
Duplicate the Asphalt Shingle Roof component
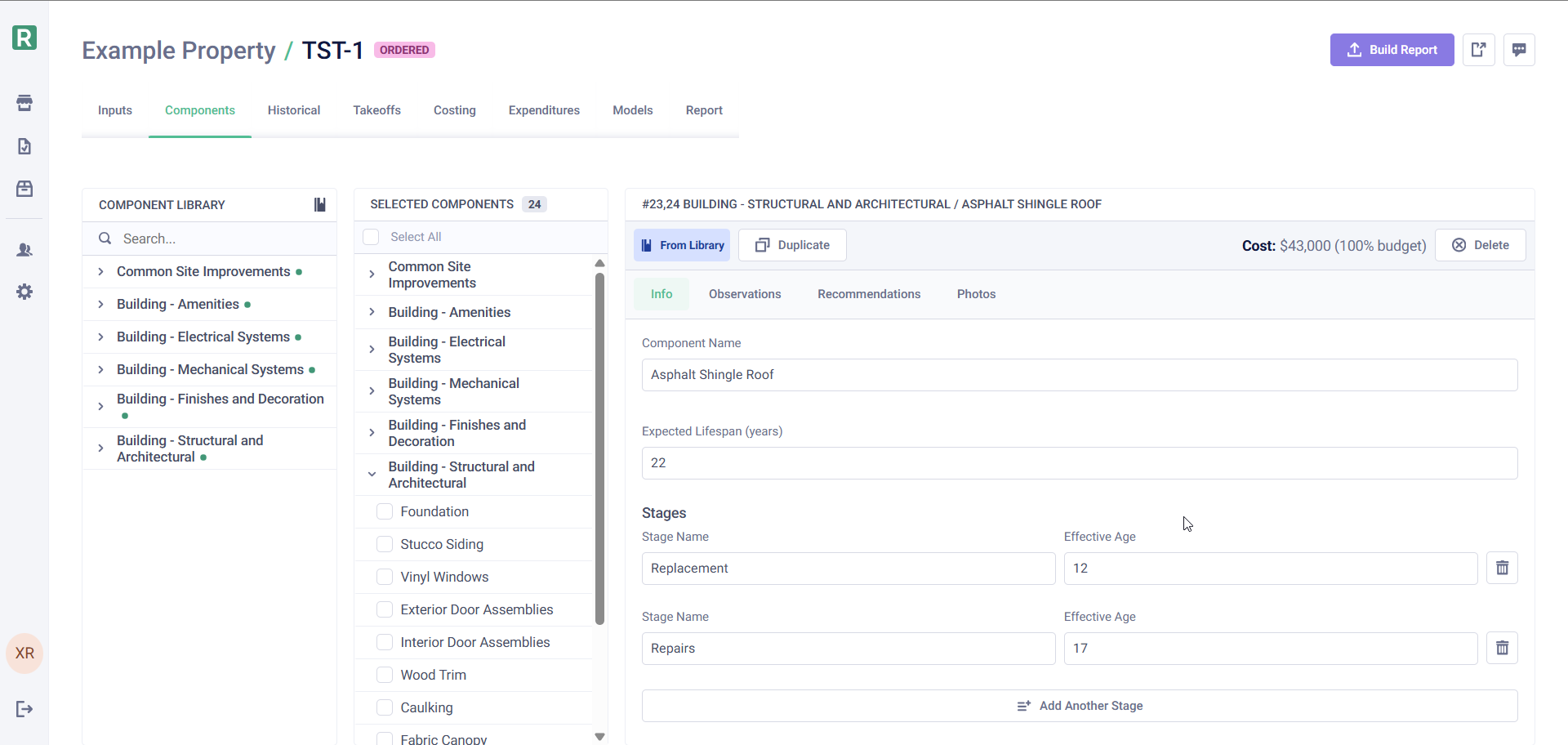(792, 245)
